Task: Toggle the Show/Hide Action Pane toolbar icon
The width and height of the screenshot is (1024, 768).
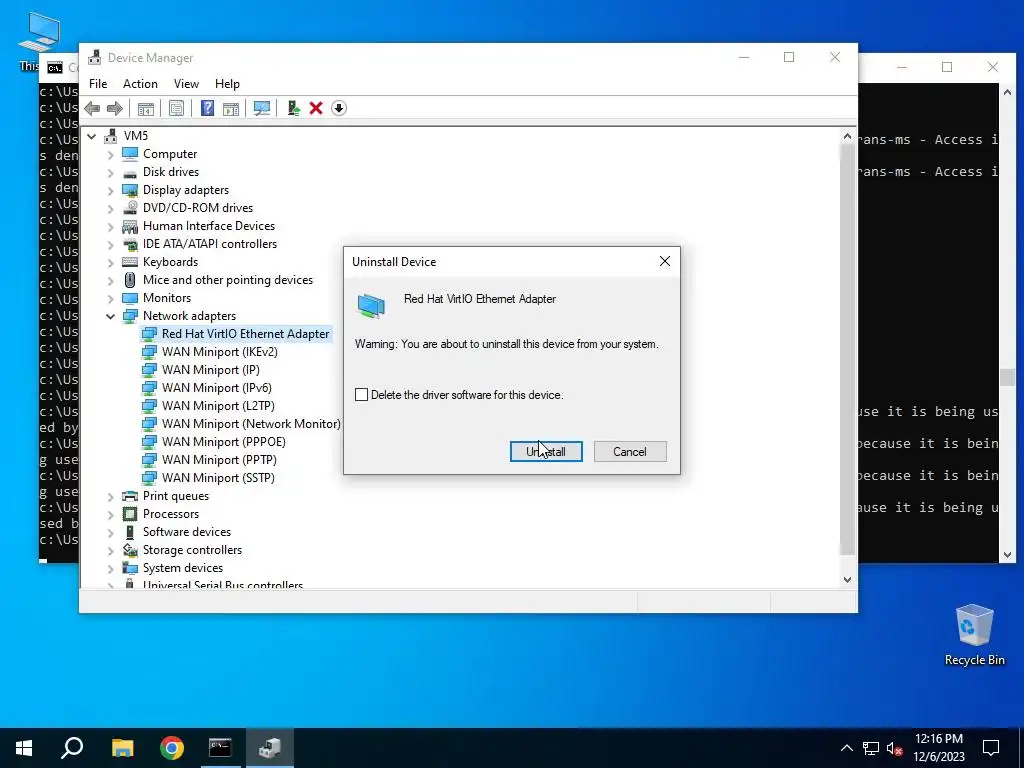Action: 231,108
